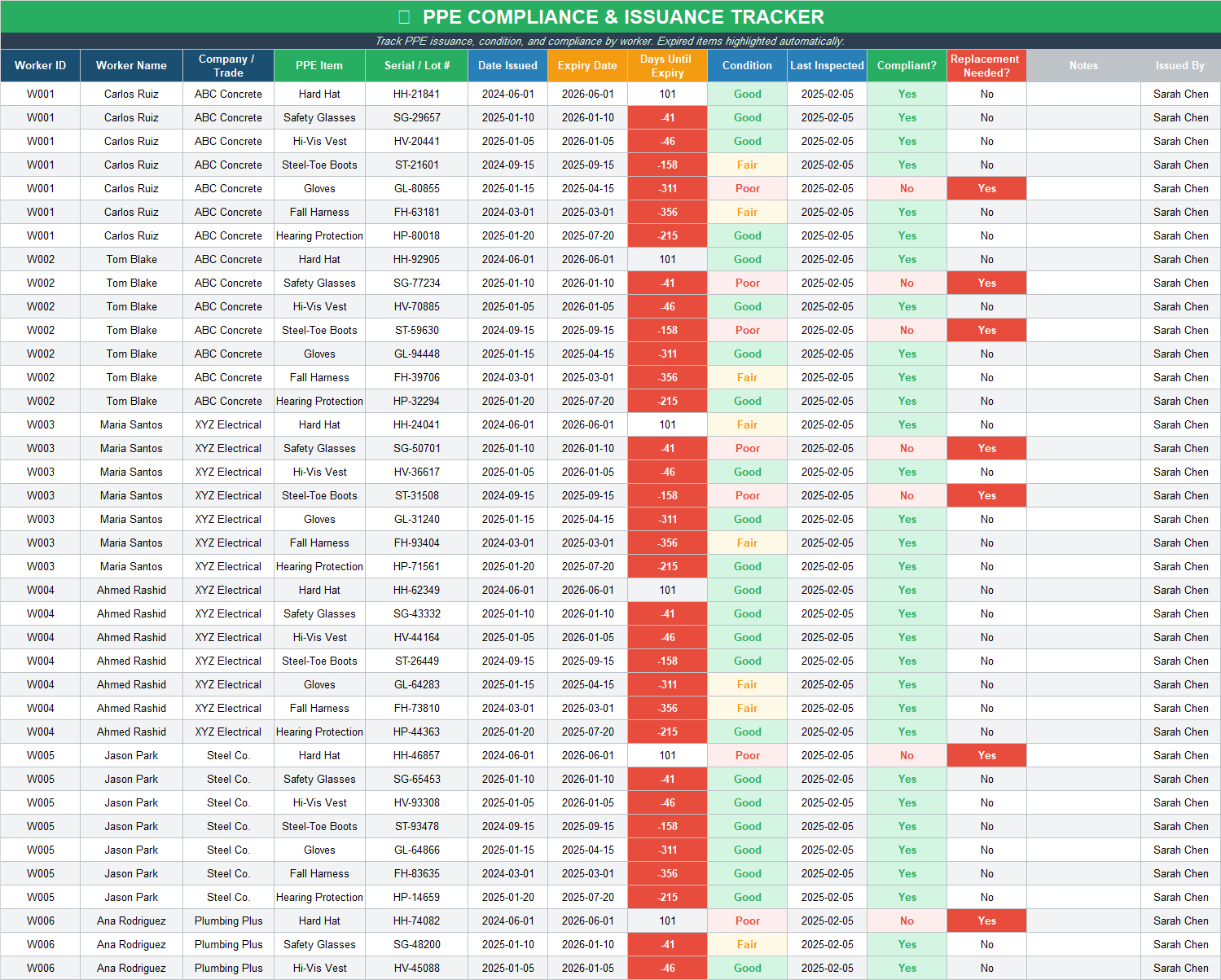Select the "Replacement Needed?" column header
The image size is (1221, 980).
[x=986, y=66]
